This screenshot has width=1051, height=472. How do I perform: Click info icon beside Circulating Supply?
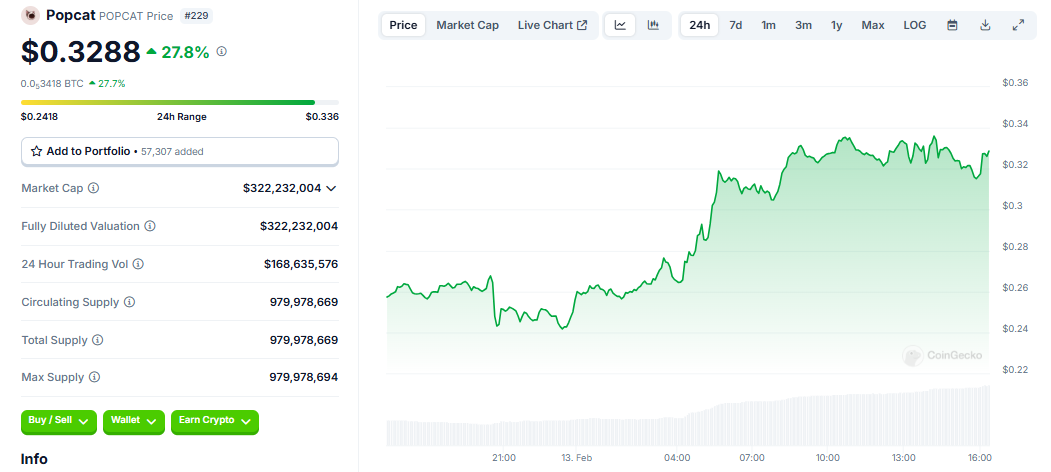pos(129,302)
